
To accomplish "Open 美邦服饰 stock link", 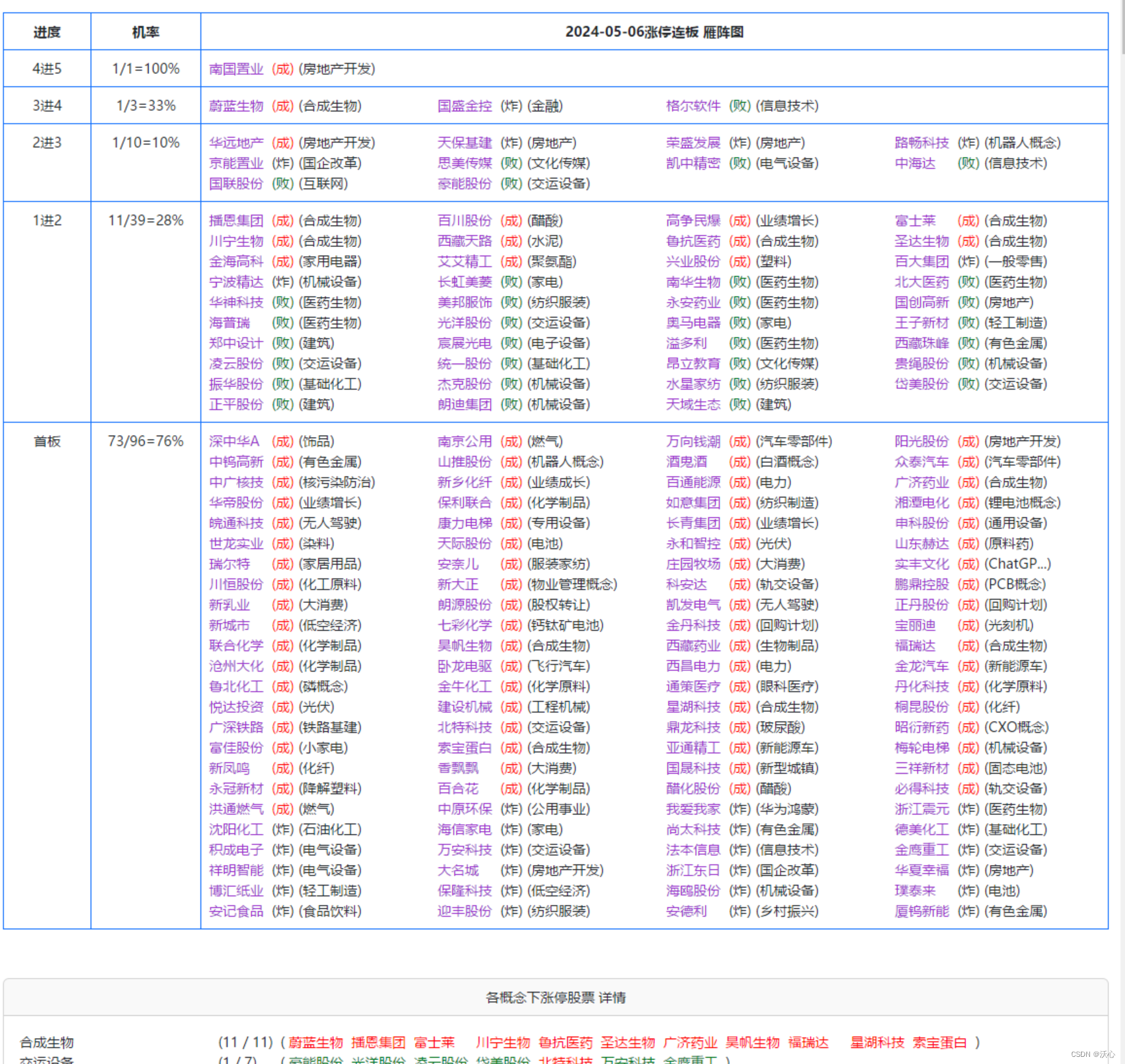I will click(464, 302).
